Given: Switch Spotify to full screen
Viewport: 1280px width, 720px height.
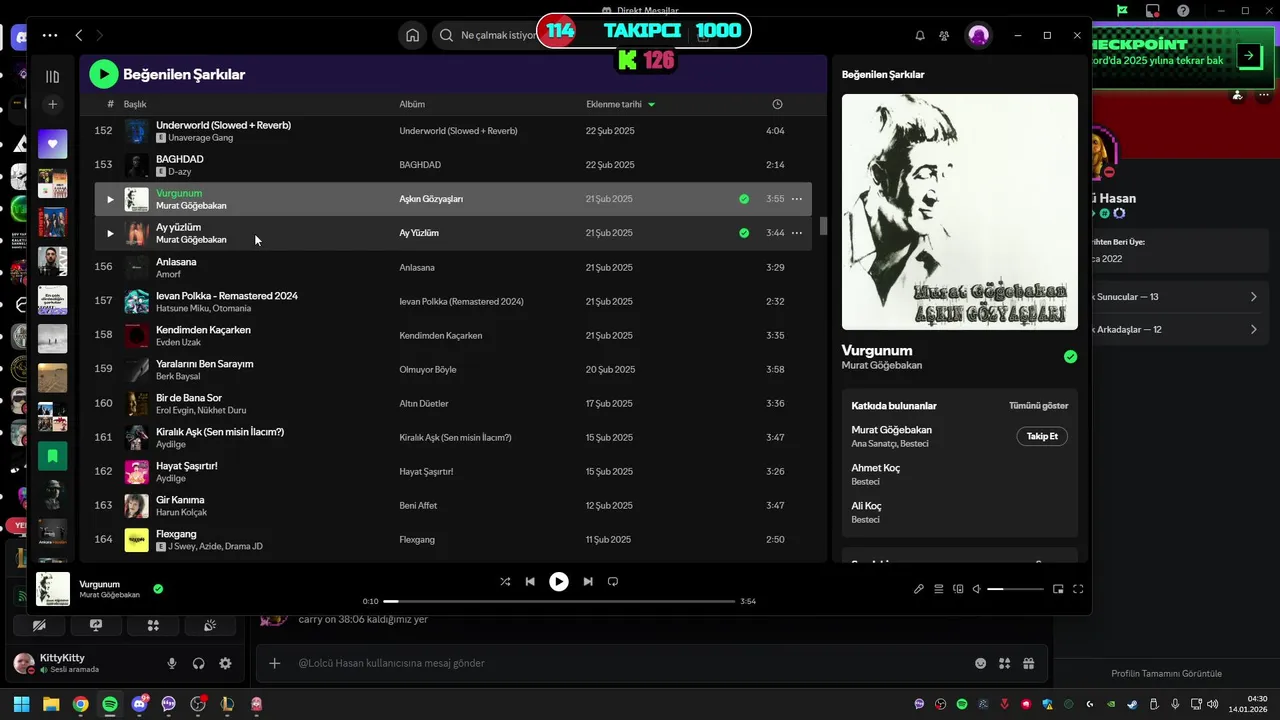Looking at the screenshot, I should [x=1078, y=589].
